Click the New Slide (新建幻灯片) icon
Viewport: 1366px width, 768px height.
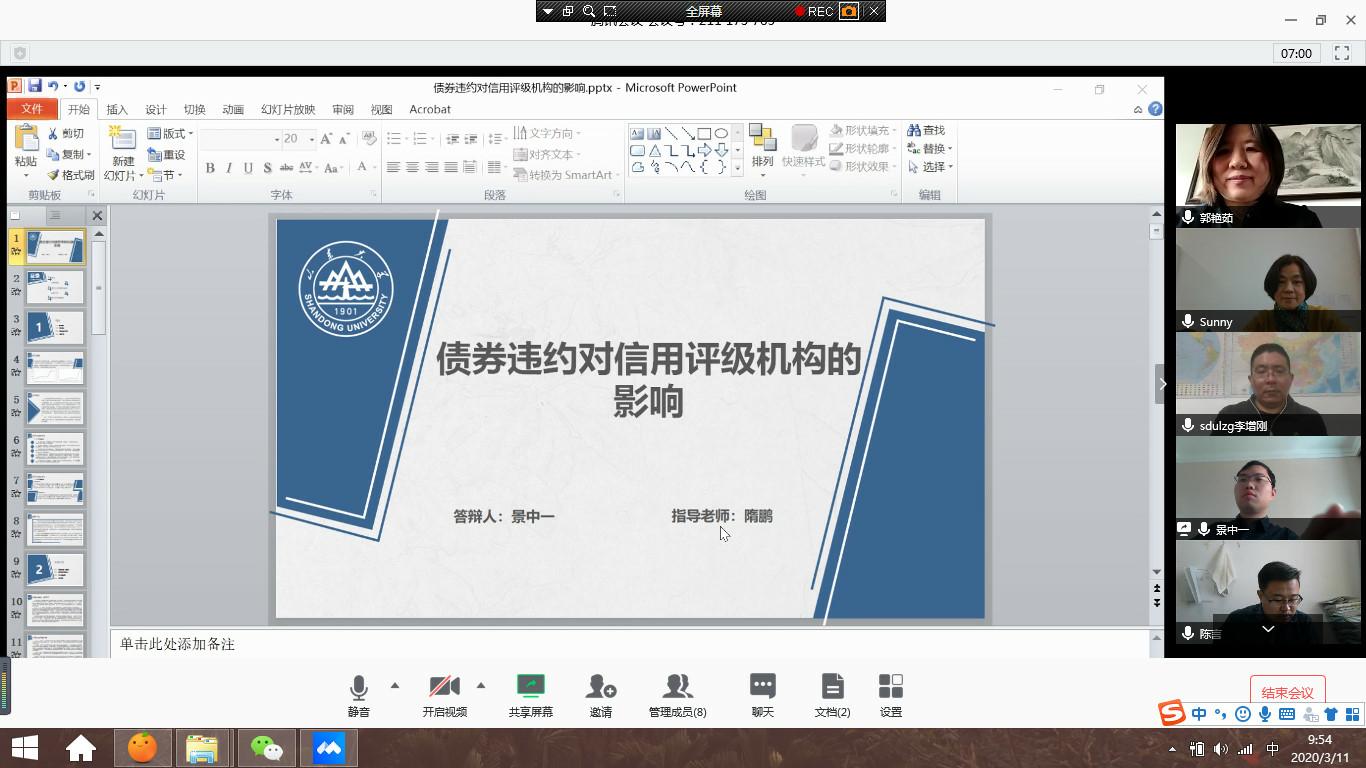[123, 140]
